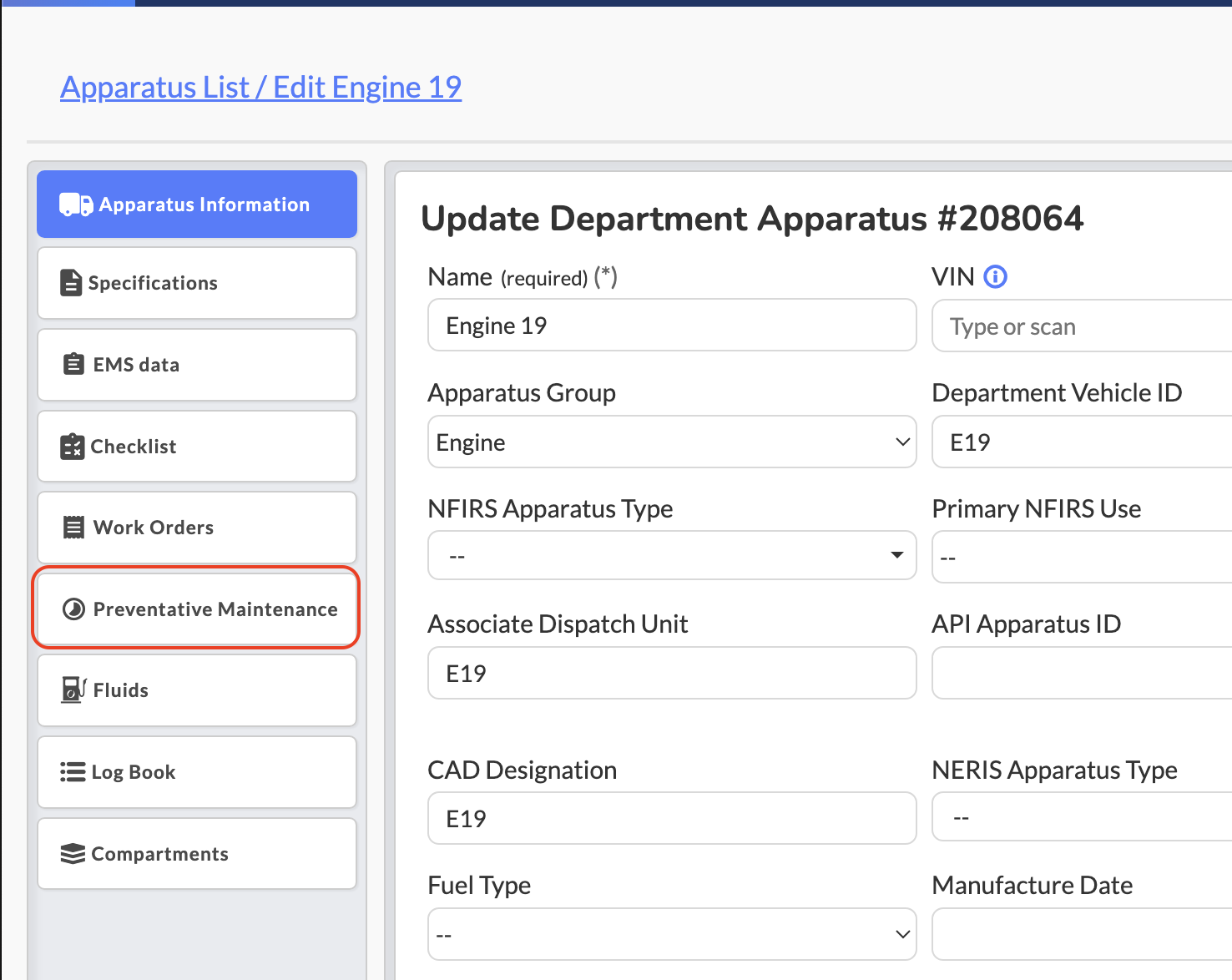Open the Primary NFIRS Use selector

point(1081,558)
